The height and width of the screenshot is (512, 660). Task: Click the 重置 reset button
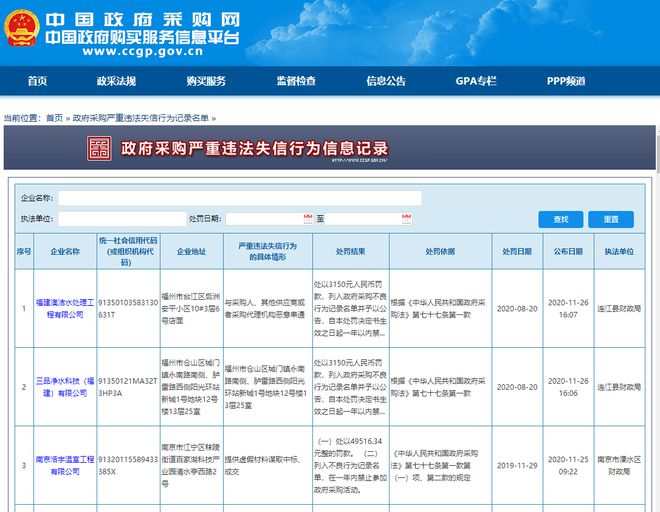[x=611, y=219]
